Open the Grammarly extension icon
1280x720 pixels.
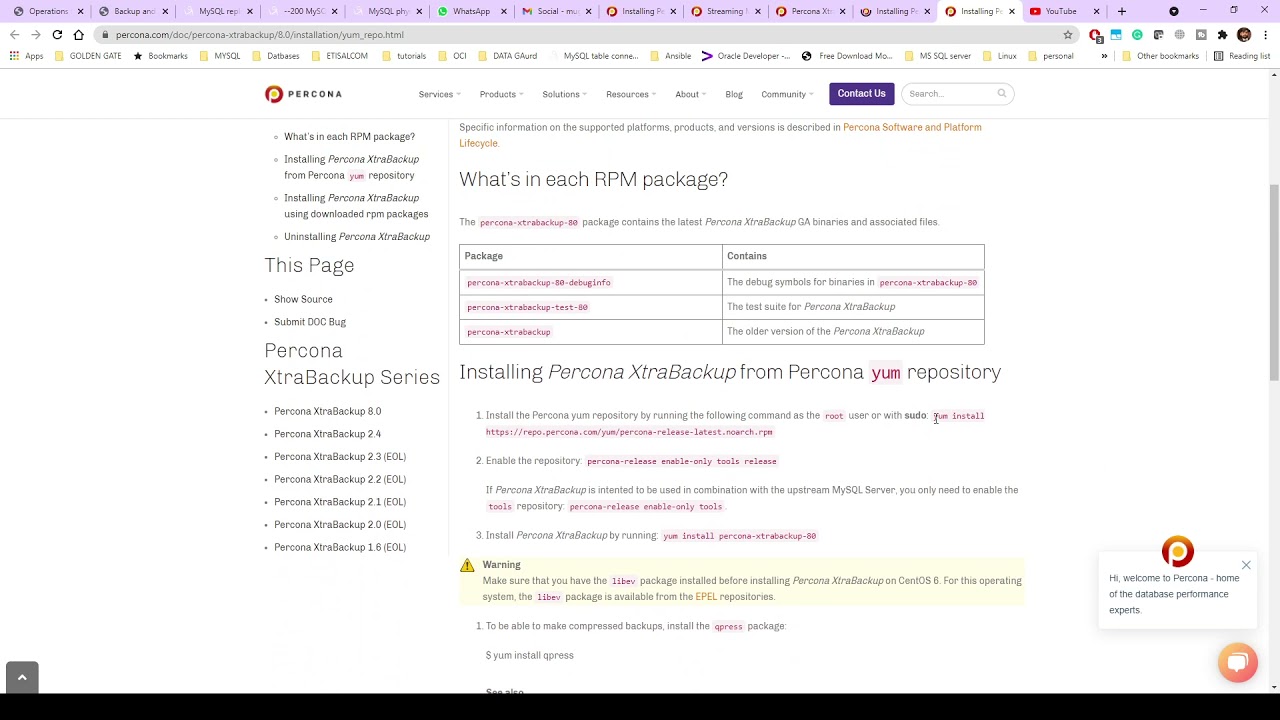pyautogui.click(x=1137, y=35)
